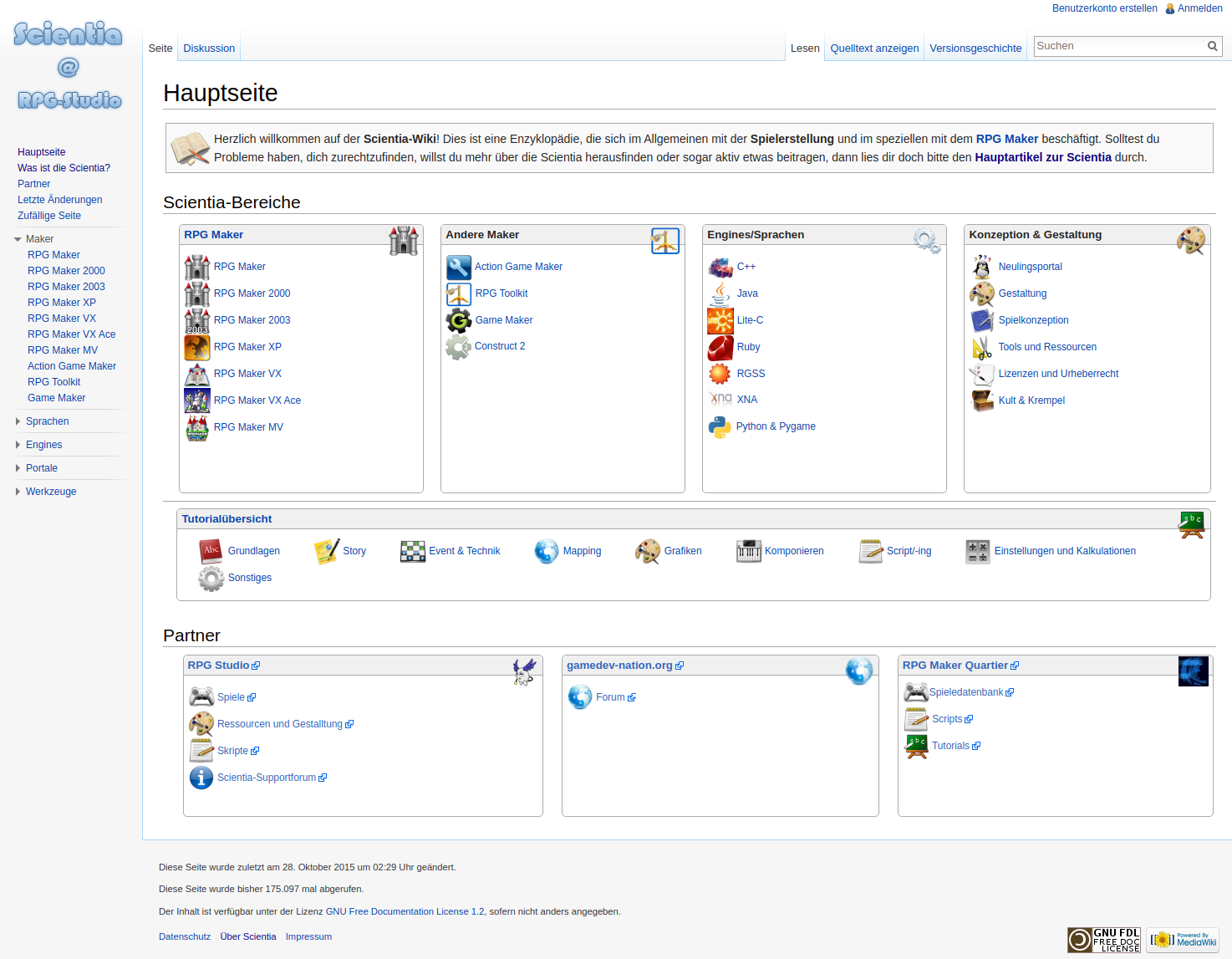
Task: Click the RPG Maker XP icon
Action: click(197, 347)
